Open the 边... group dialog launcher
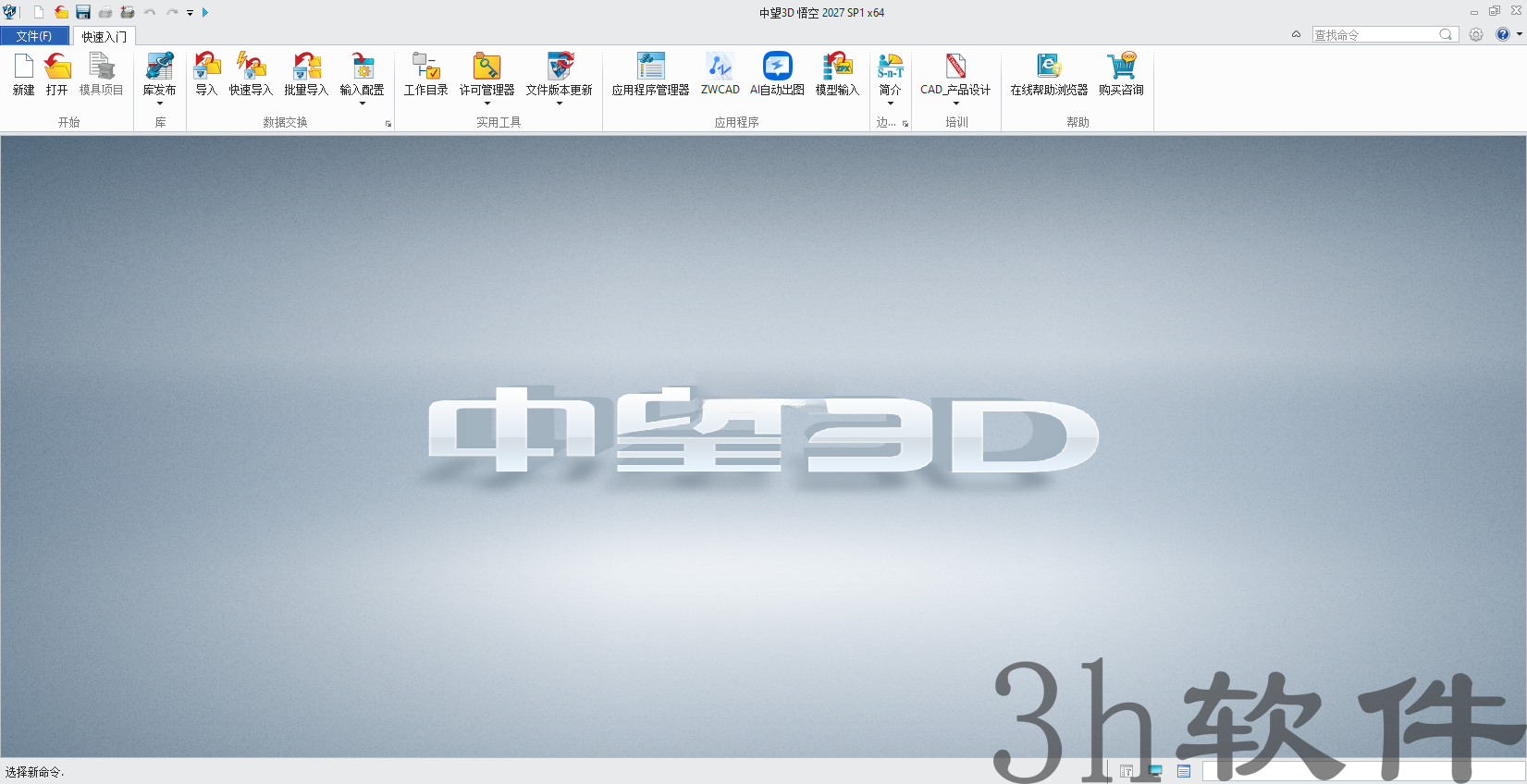The width and height of the screenshot is (1527, 784). click(x=905, y=124)
